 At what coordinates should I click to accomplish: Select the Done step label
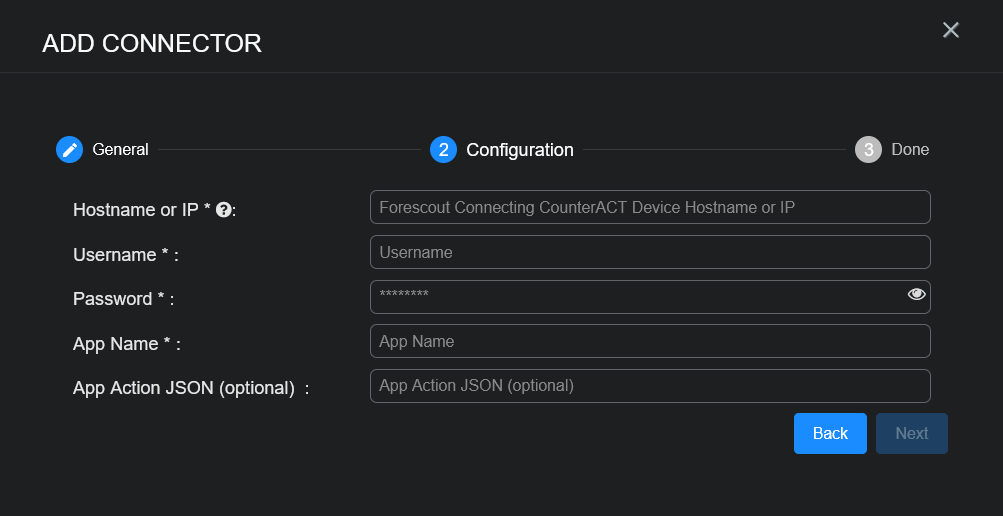[x=910, y=150]
